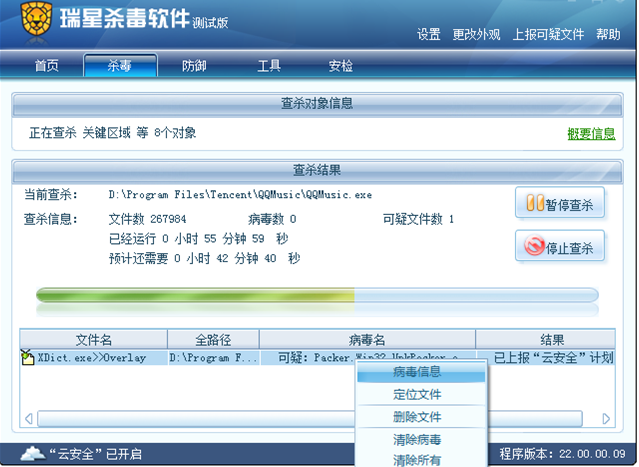Viewport: 639px width, 467px height.
Task: Choose 病毒信息 in the context menu
Action: click(421, 372)
